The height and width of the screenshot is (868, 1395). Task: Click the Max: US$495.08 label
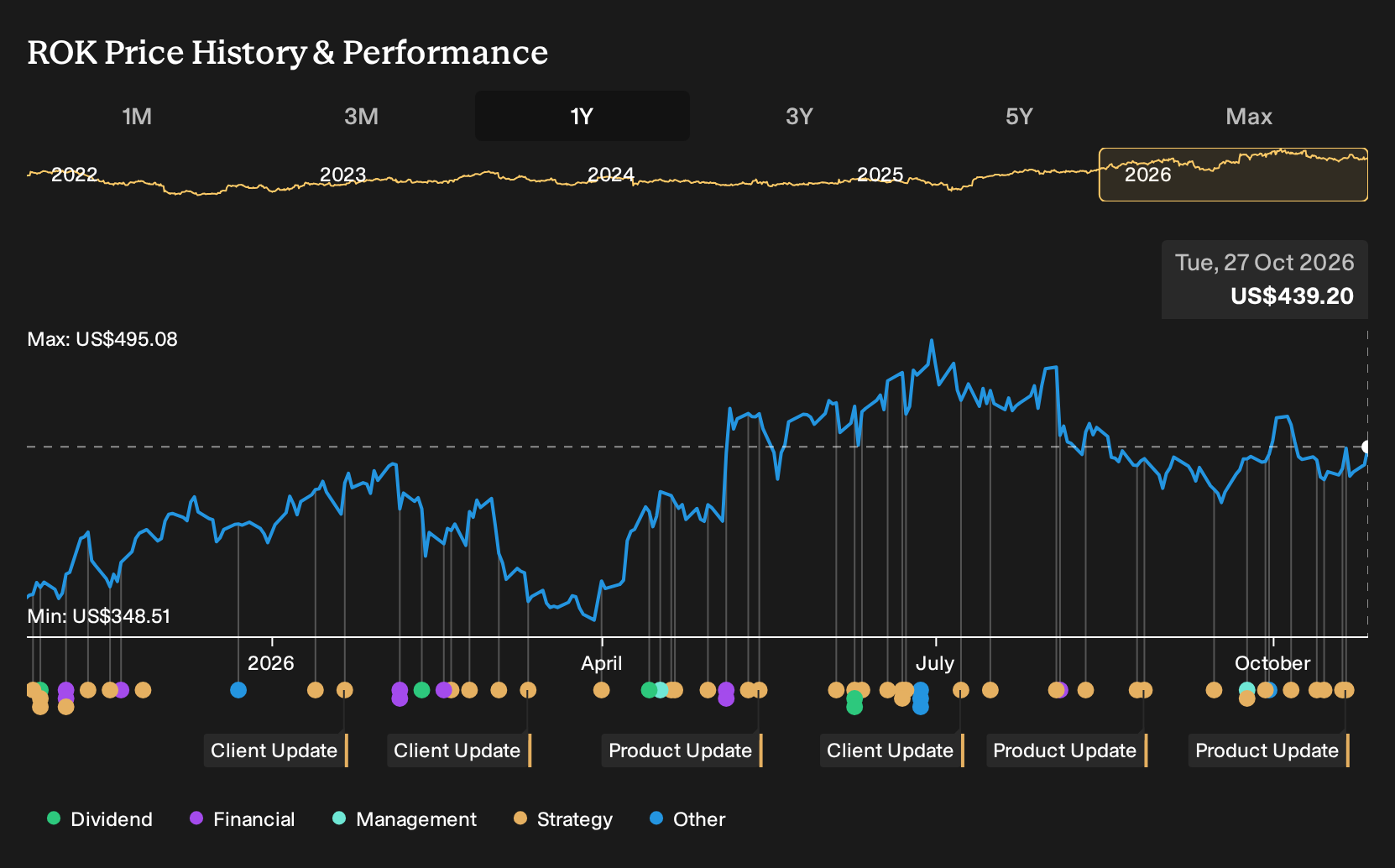(x=102, y=339)
